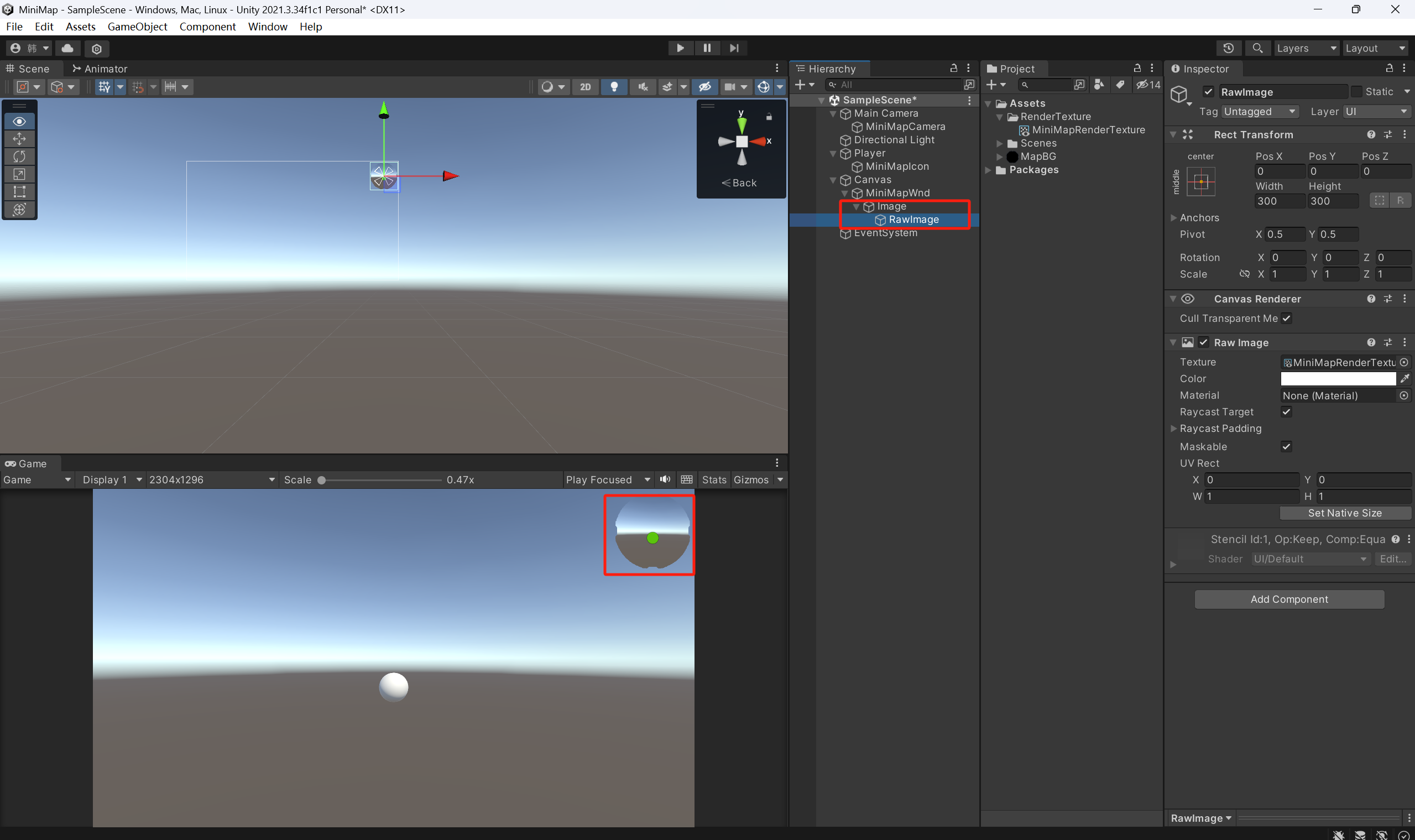Image resolution: width=1415 pixels, height=840 pixels.
Task: Expand the Scenes folder in Project
Action: pos(1000,143)
